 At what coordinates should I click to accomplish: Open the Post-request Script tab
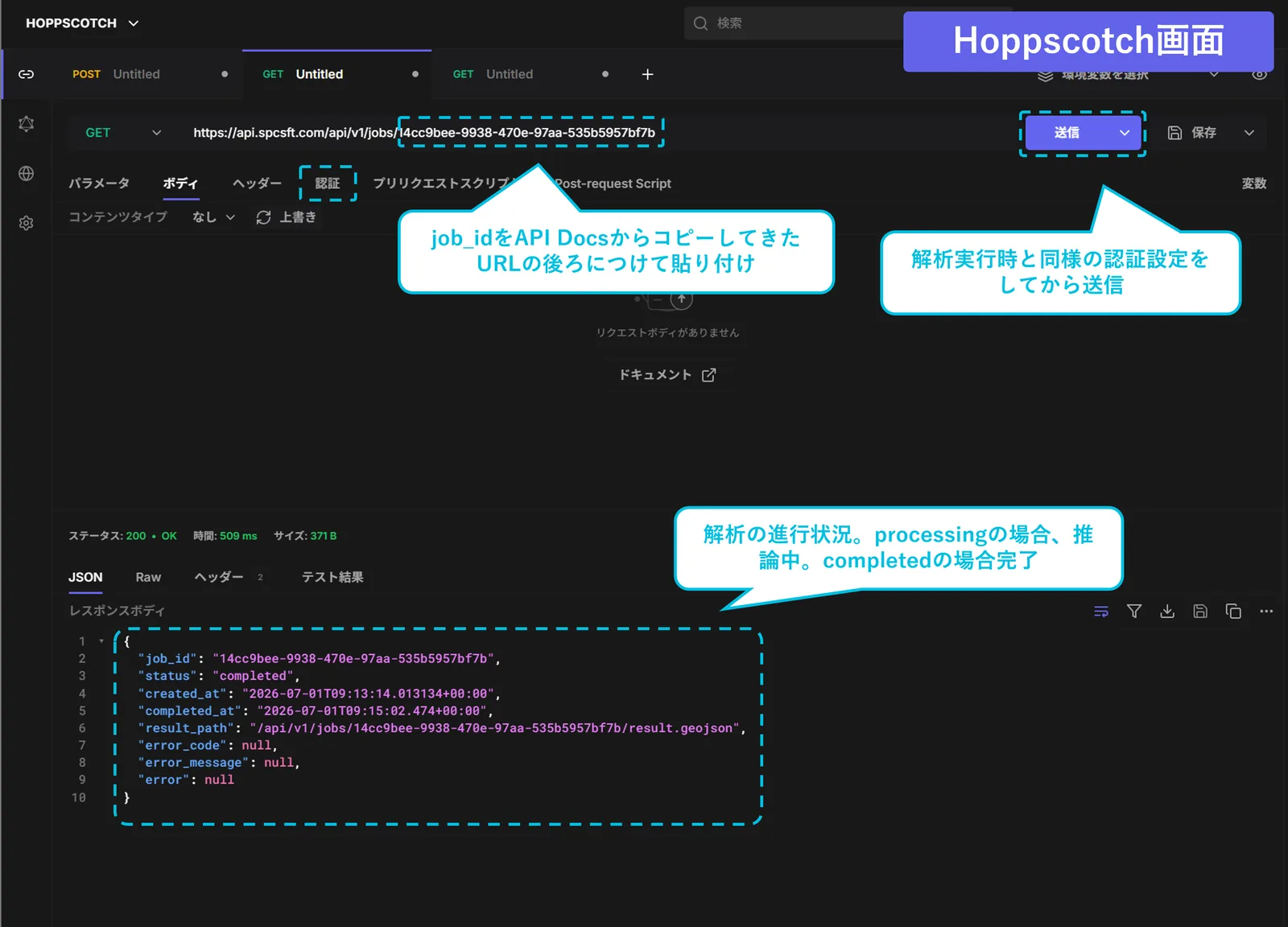[x=613, y=183]
